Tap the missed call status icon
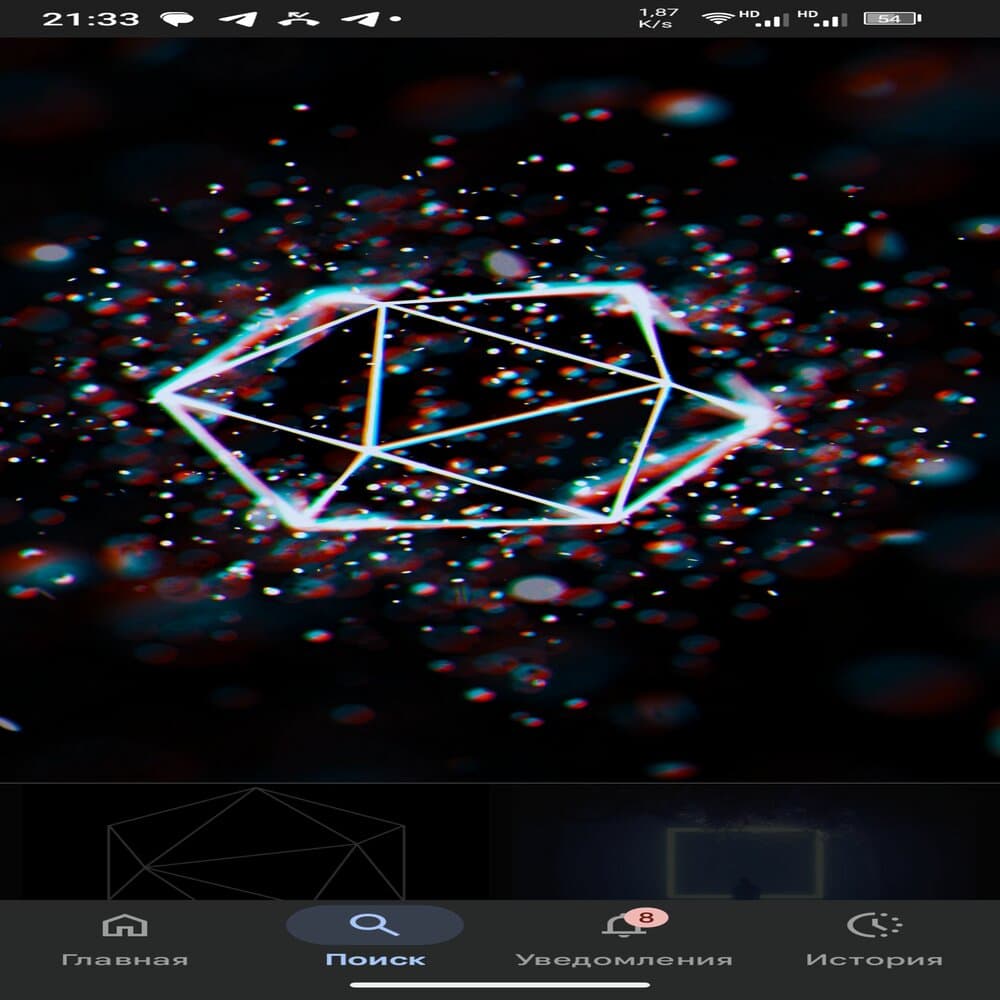This screenshot has width=1000, height=1000. click(x=298, y=18)
